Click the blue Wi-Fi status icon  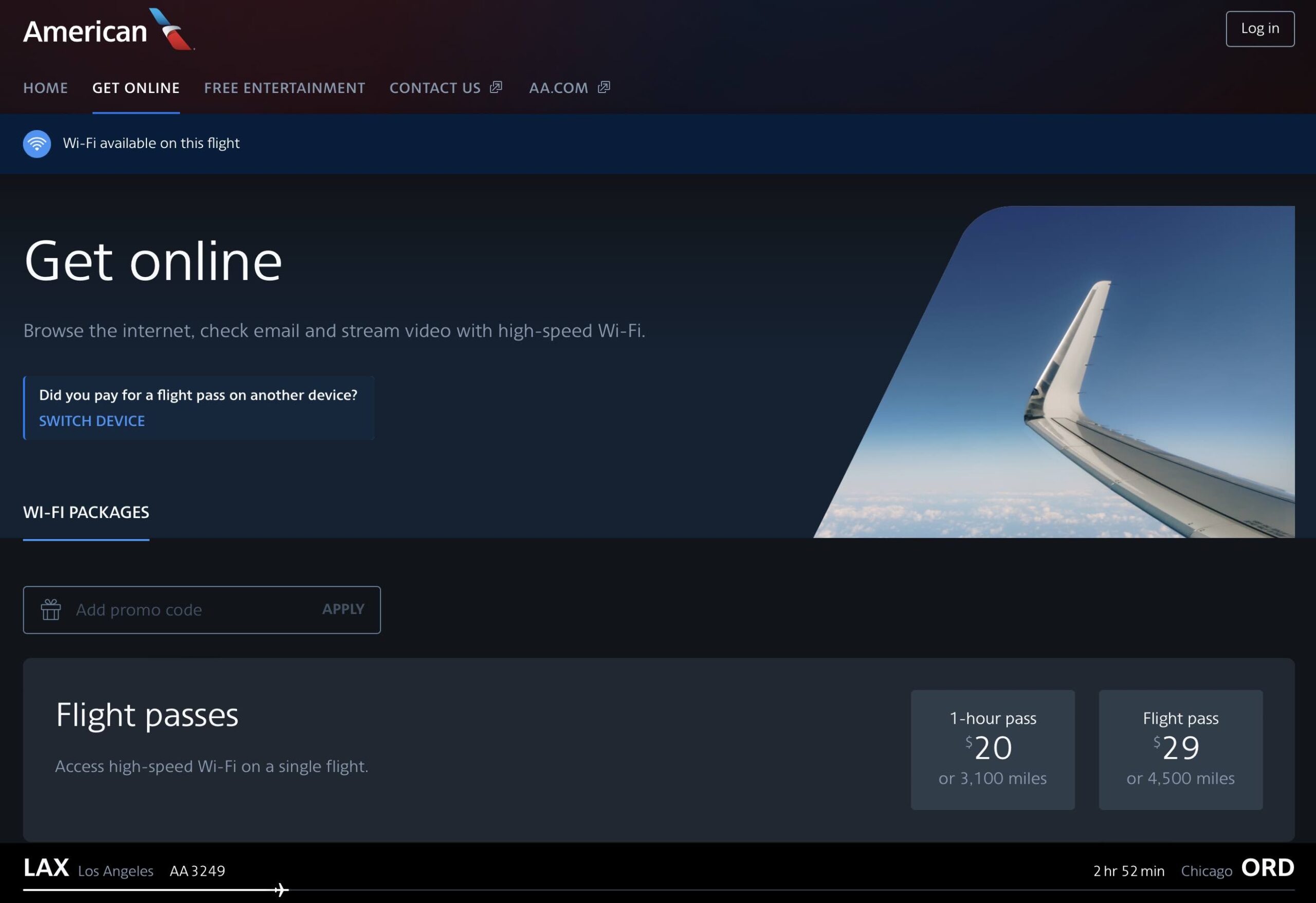[37, 144]
